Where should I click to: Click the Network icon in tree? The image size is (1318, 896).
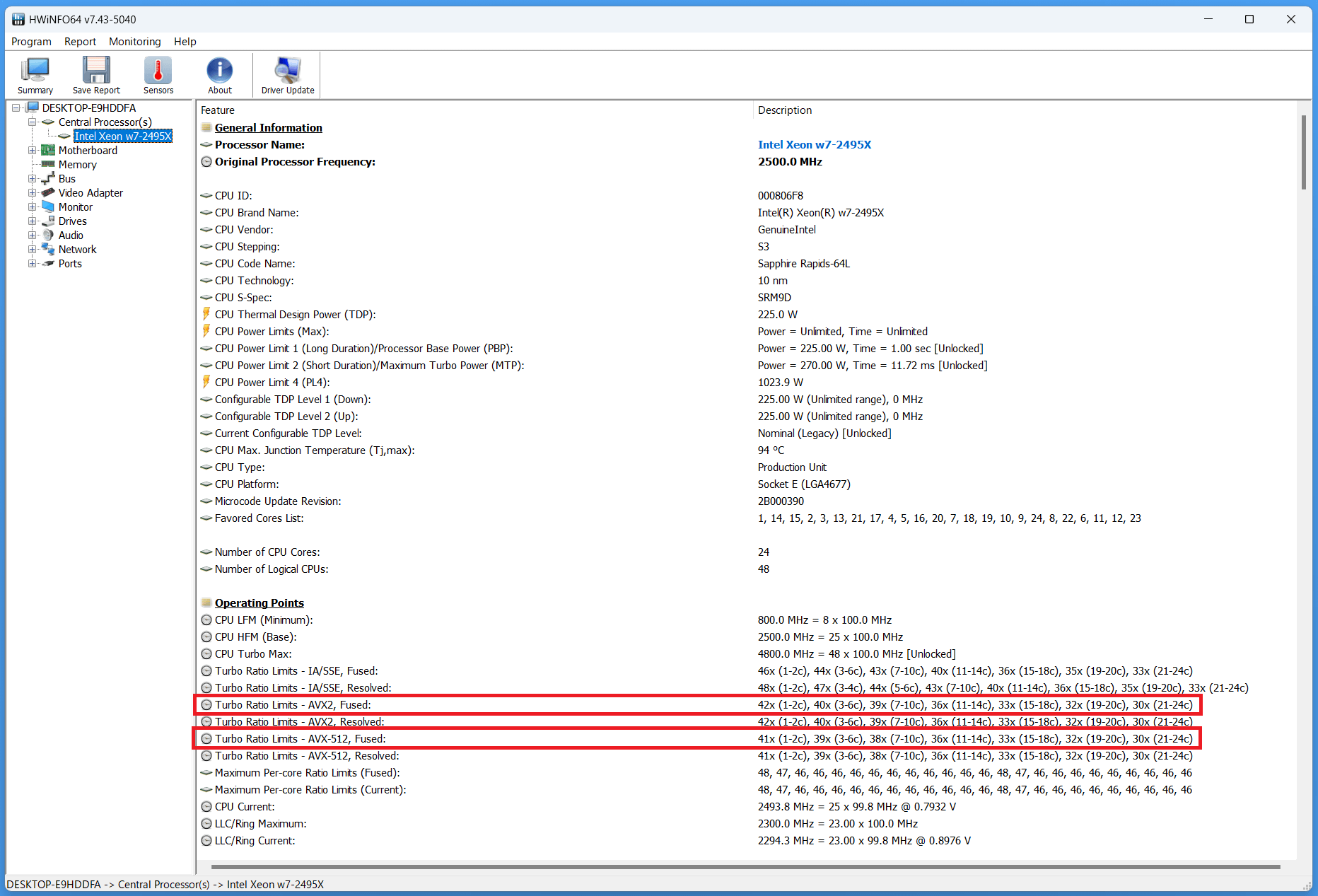pos(48,249)
